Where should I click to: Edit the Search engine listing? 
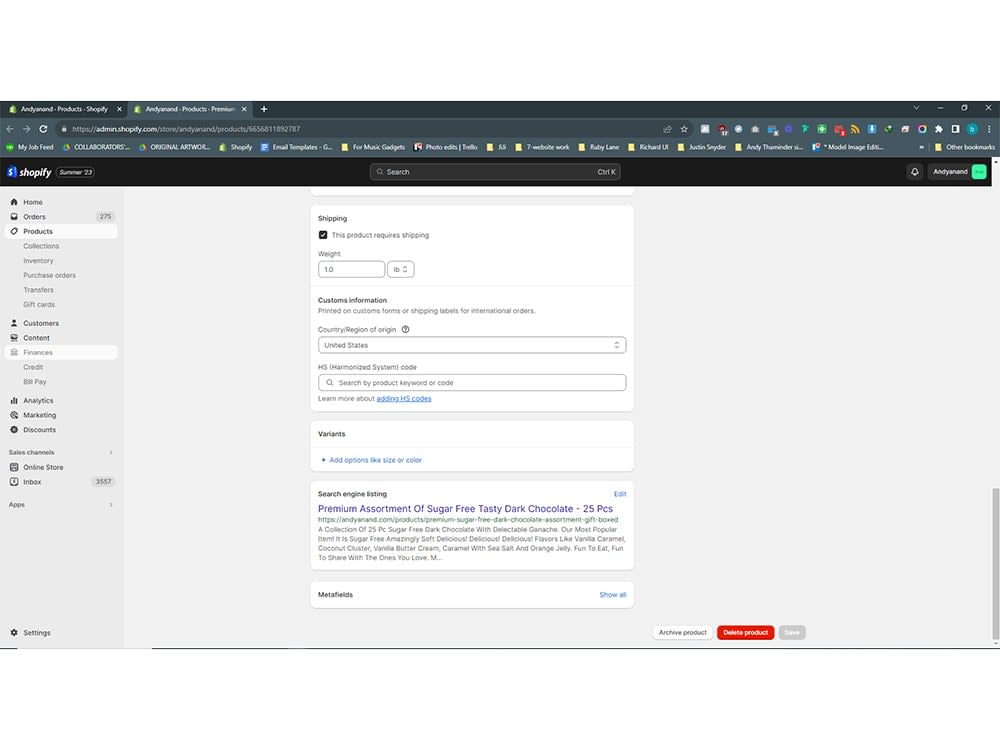click(x=620, y=494)
